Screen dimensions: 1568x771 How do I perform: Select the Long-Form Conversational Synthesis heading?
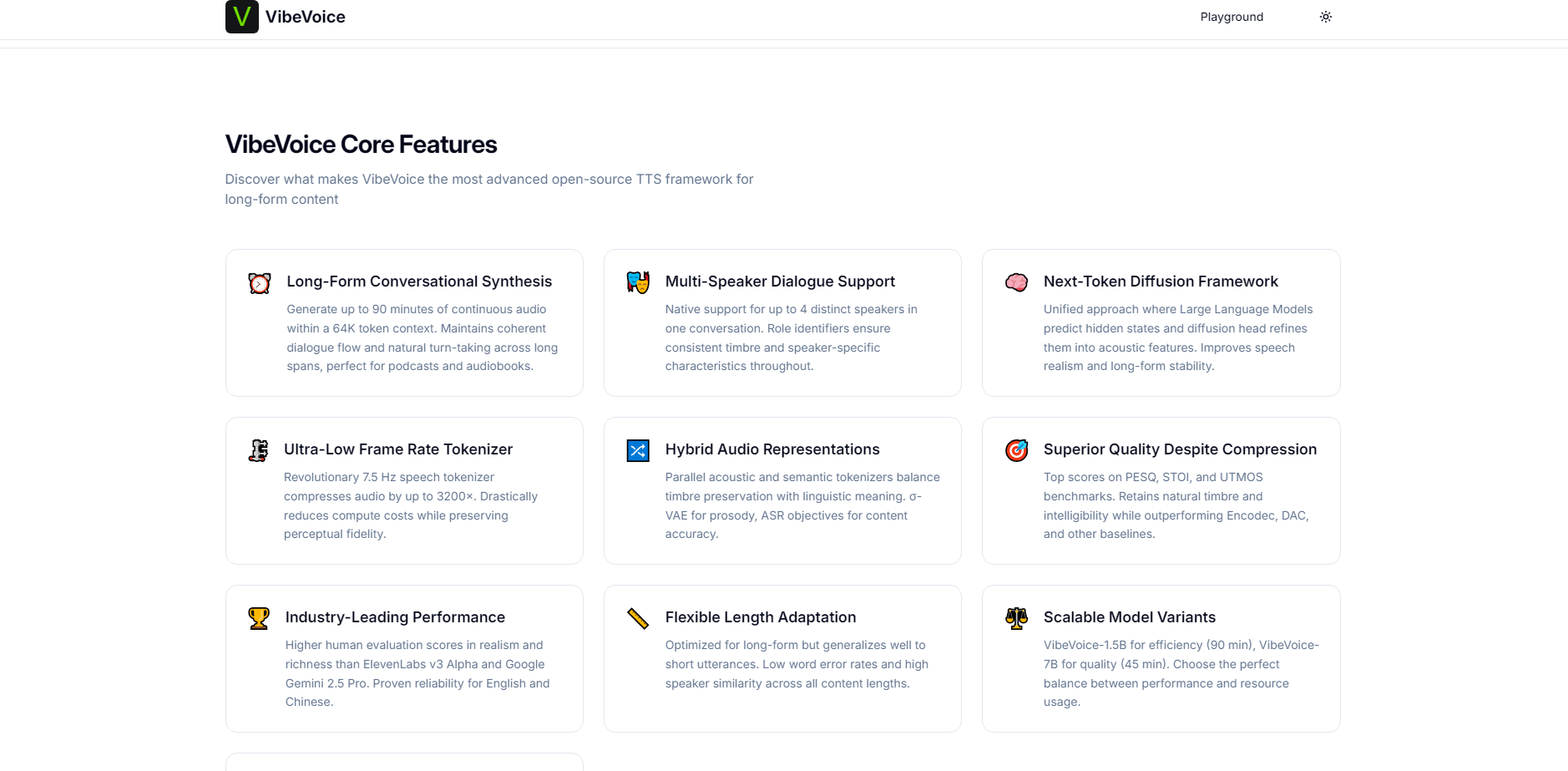point(419,282)
